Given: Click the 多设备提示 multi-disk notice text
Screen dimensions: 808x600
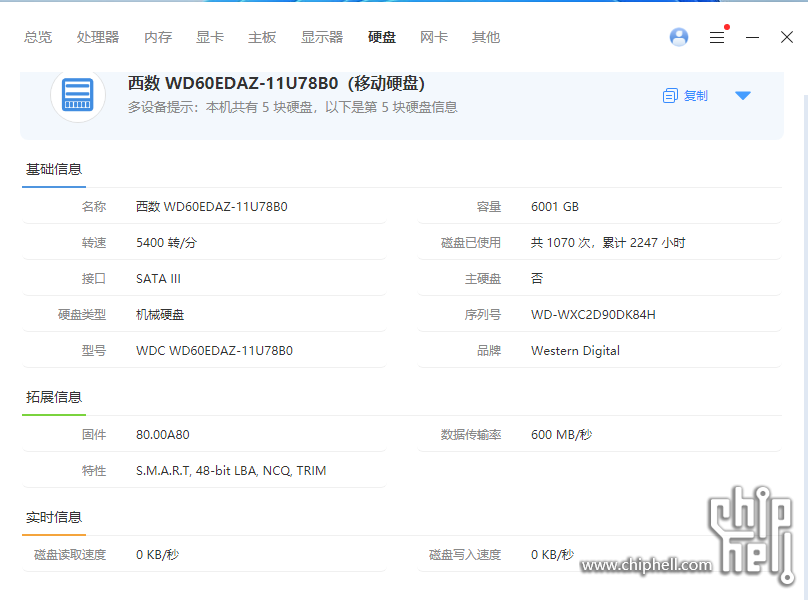Looking at the screenshot, I should point(293,107).
